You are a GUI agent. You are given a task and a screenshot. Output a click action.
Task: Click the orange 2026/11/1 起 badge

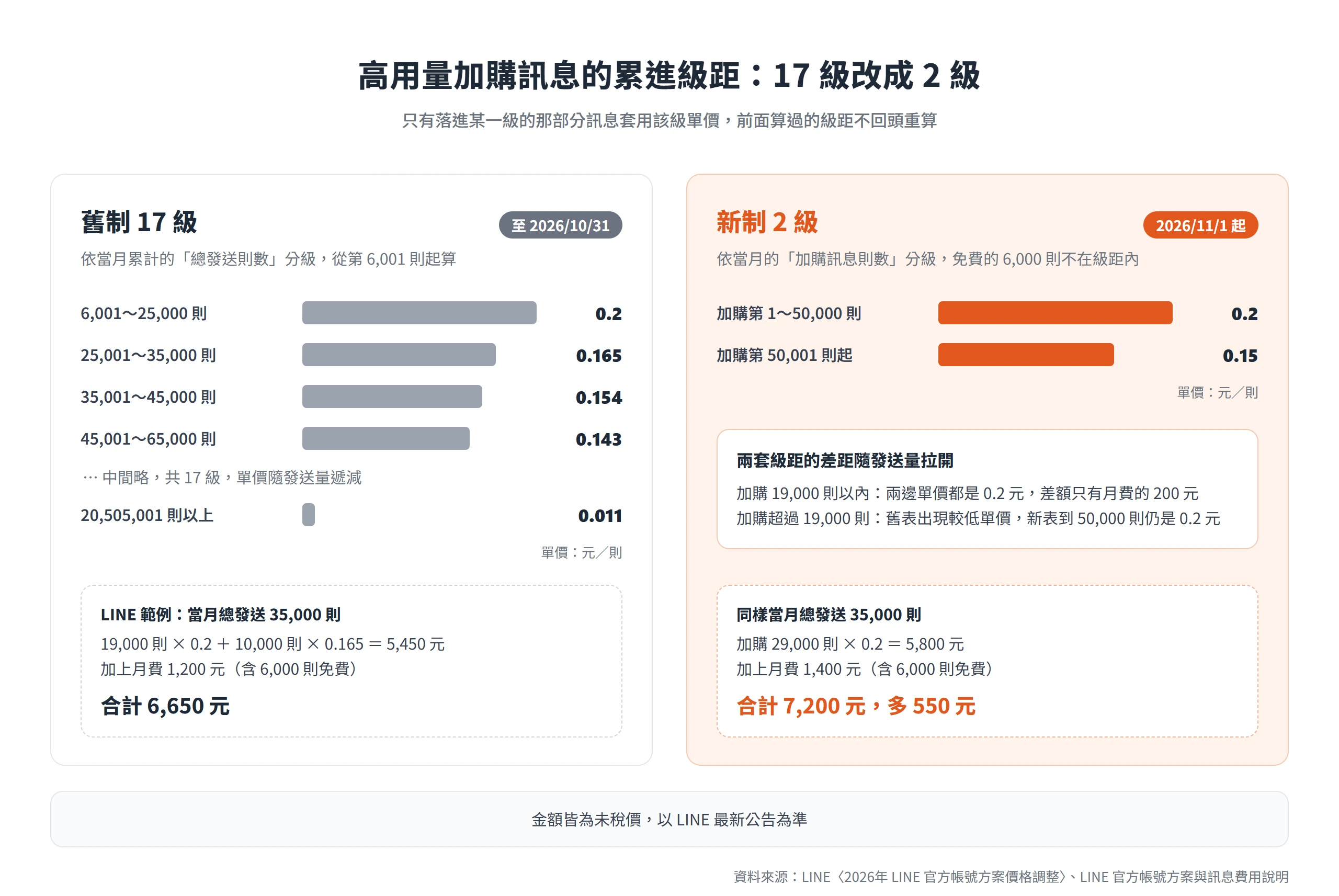[x=1200, y=225]
